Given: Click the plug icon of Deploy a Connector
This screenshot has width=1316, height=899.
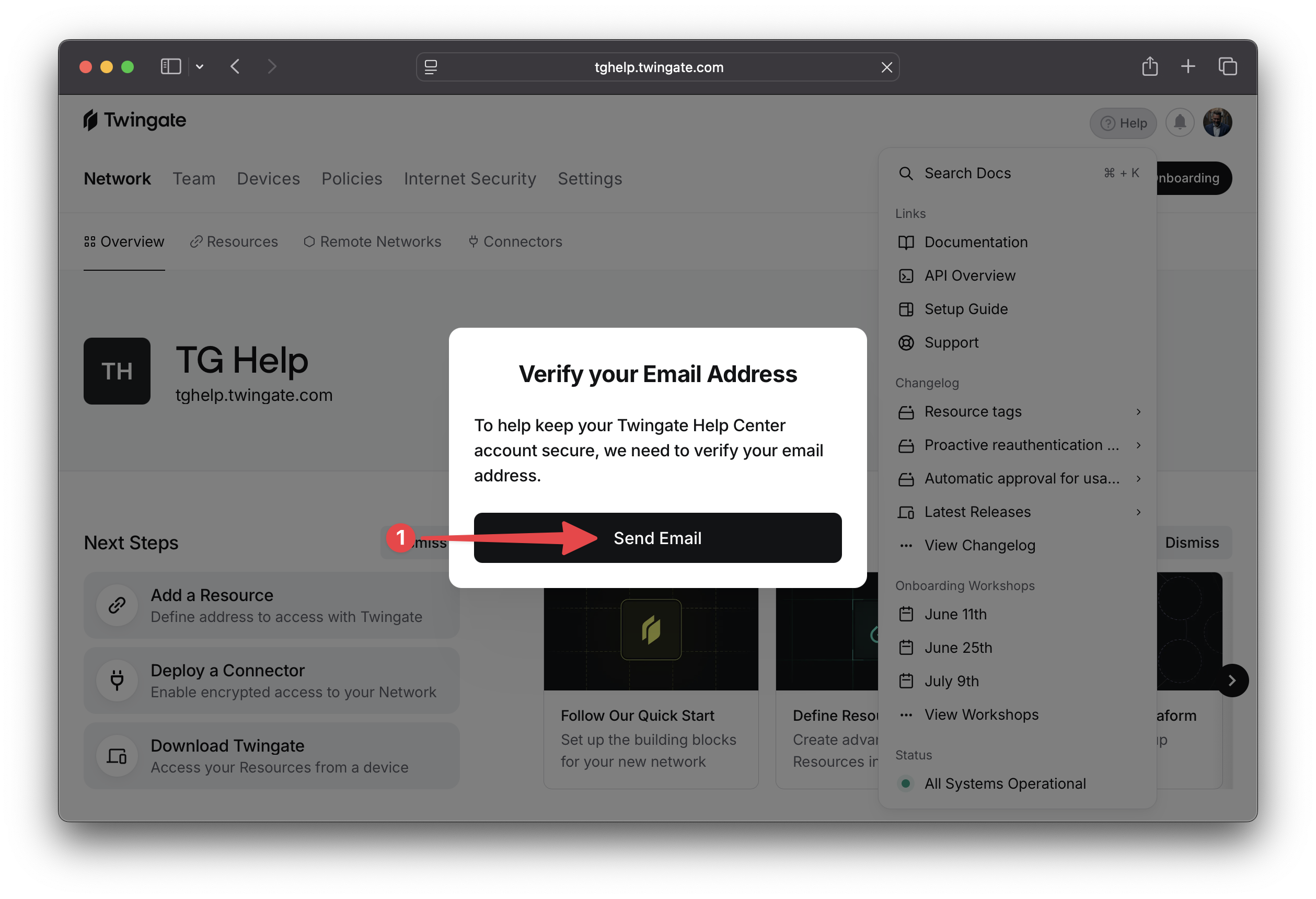Looking at the screenshot, I should click(117, 681).
